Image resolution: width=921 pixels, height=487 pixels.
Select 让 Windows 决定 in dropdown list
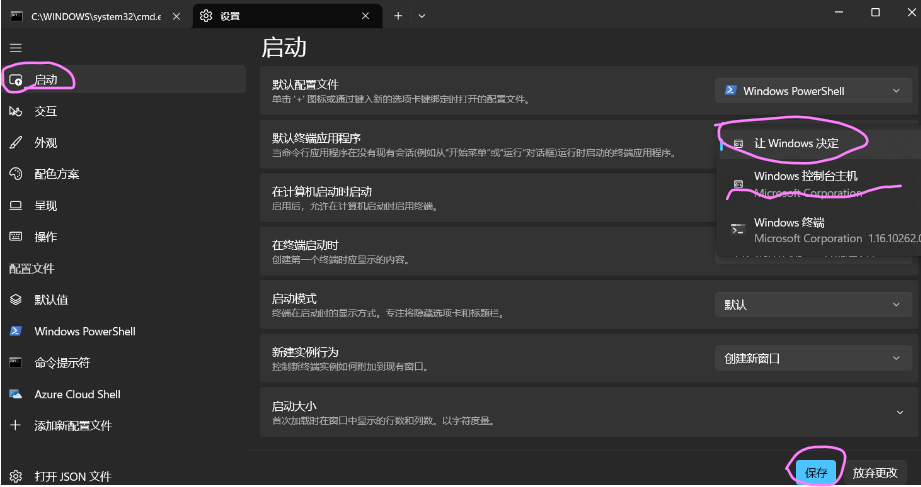pos(819,143)
